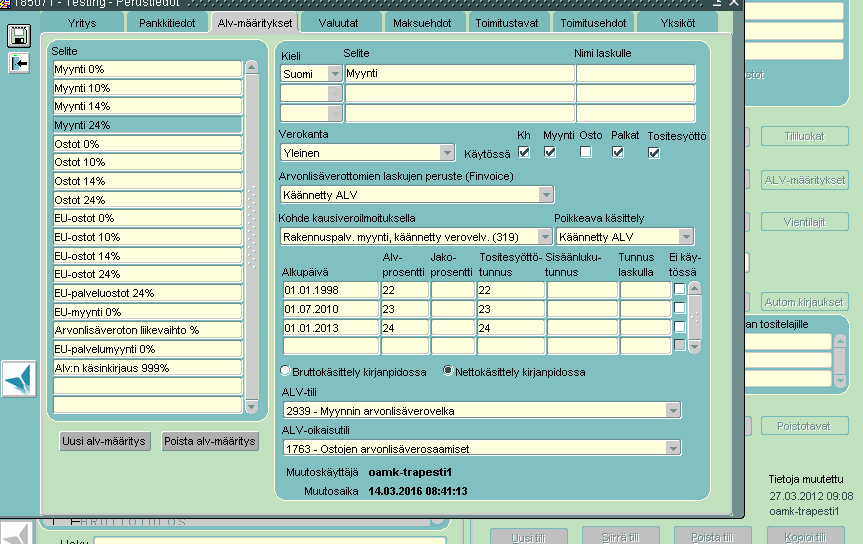Viewport: 863px width, 544px height.
Task: Open the Verokanta Yleinen dropdown
Action: (x=447, y=153)
